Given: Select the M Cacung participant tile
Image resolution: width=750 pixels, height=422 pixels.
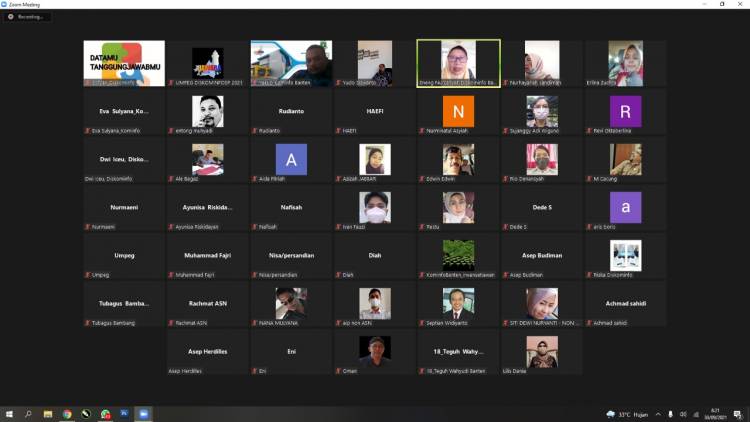Looking at the screenshot, I should [x=626, y=159].
